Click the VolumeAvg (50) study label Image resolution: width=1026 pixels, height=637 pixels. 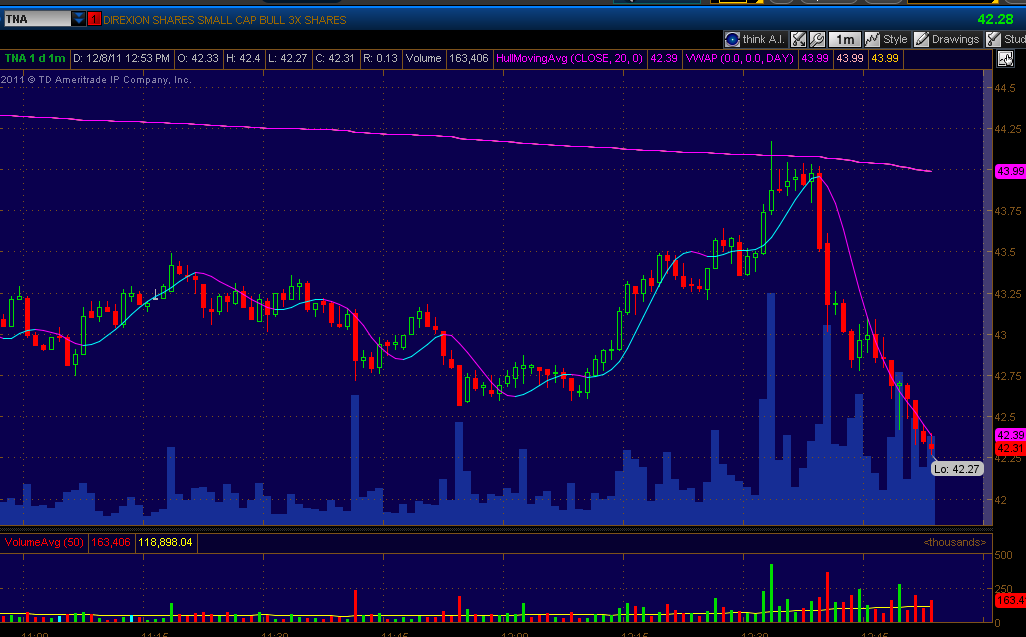coord(44,542)
